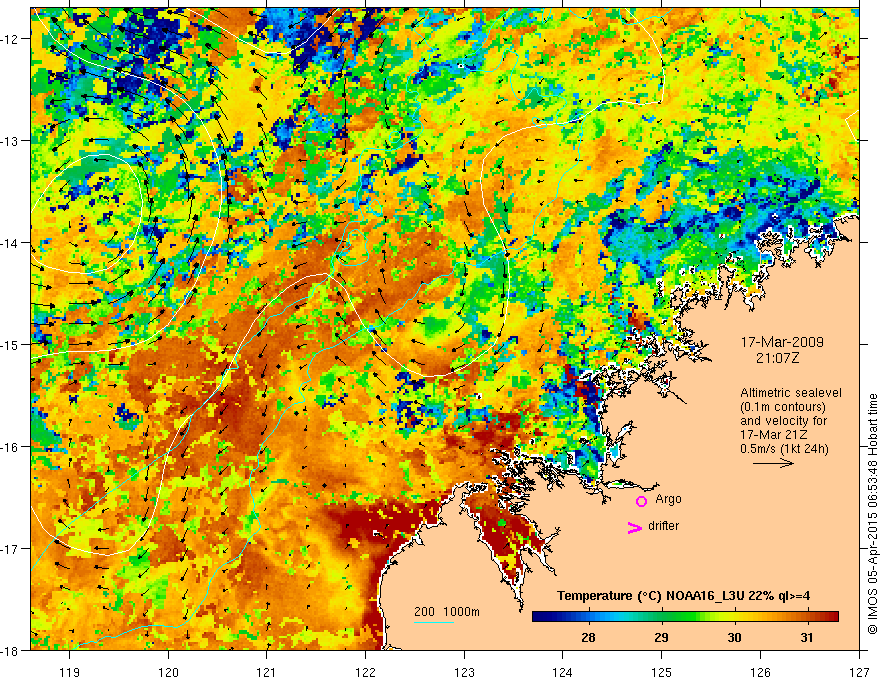The height and width of the screenshot is (680, 880).
Task: Click the 'drifter' legend label
Action: click(x=663, y=526)
